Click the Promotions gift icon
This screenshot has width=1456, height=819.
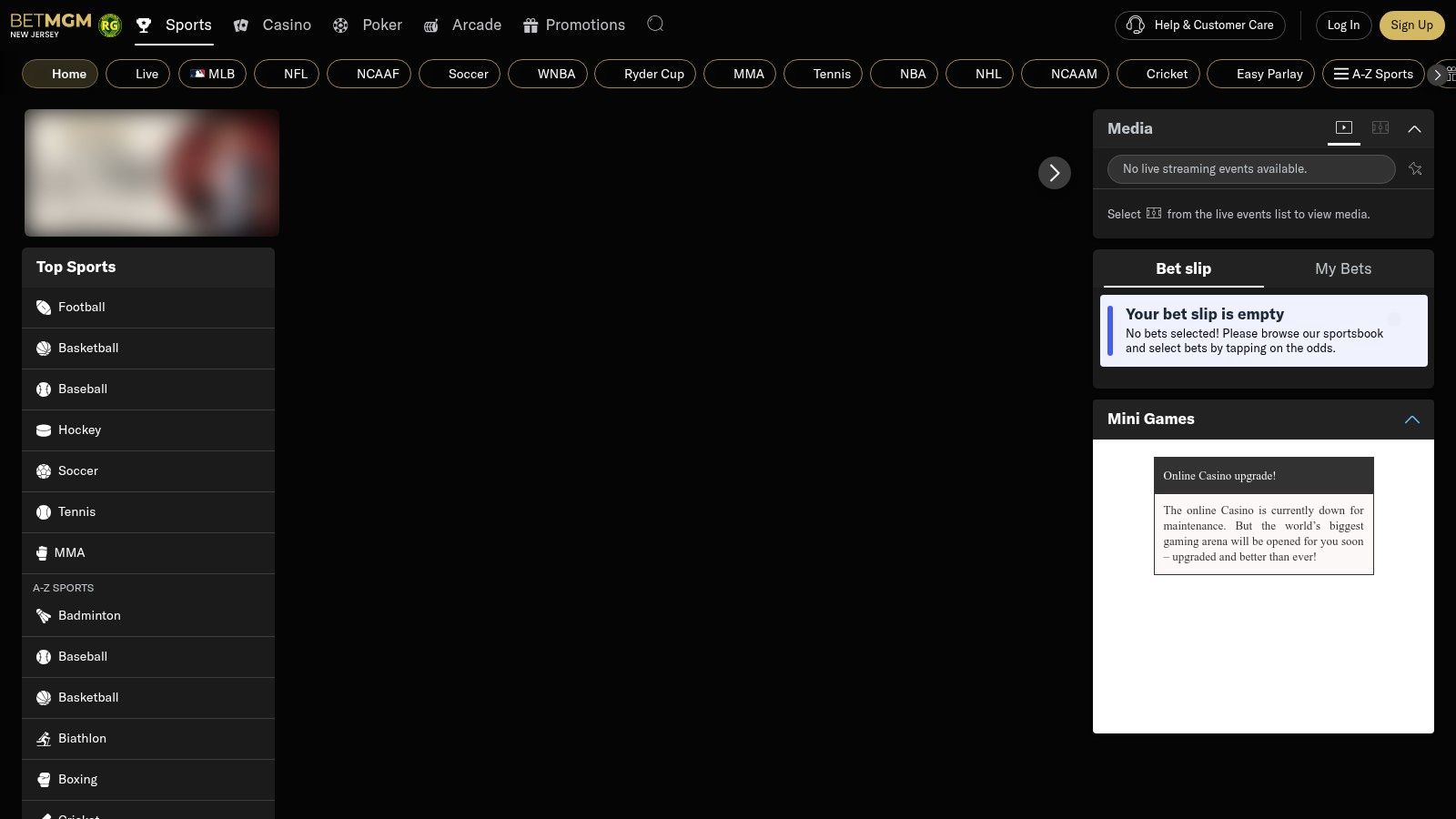coord(531,25)
